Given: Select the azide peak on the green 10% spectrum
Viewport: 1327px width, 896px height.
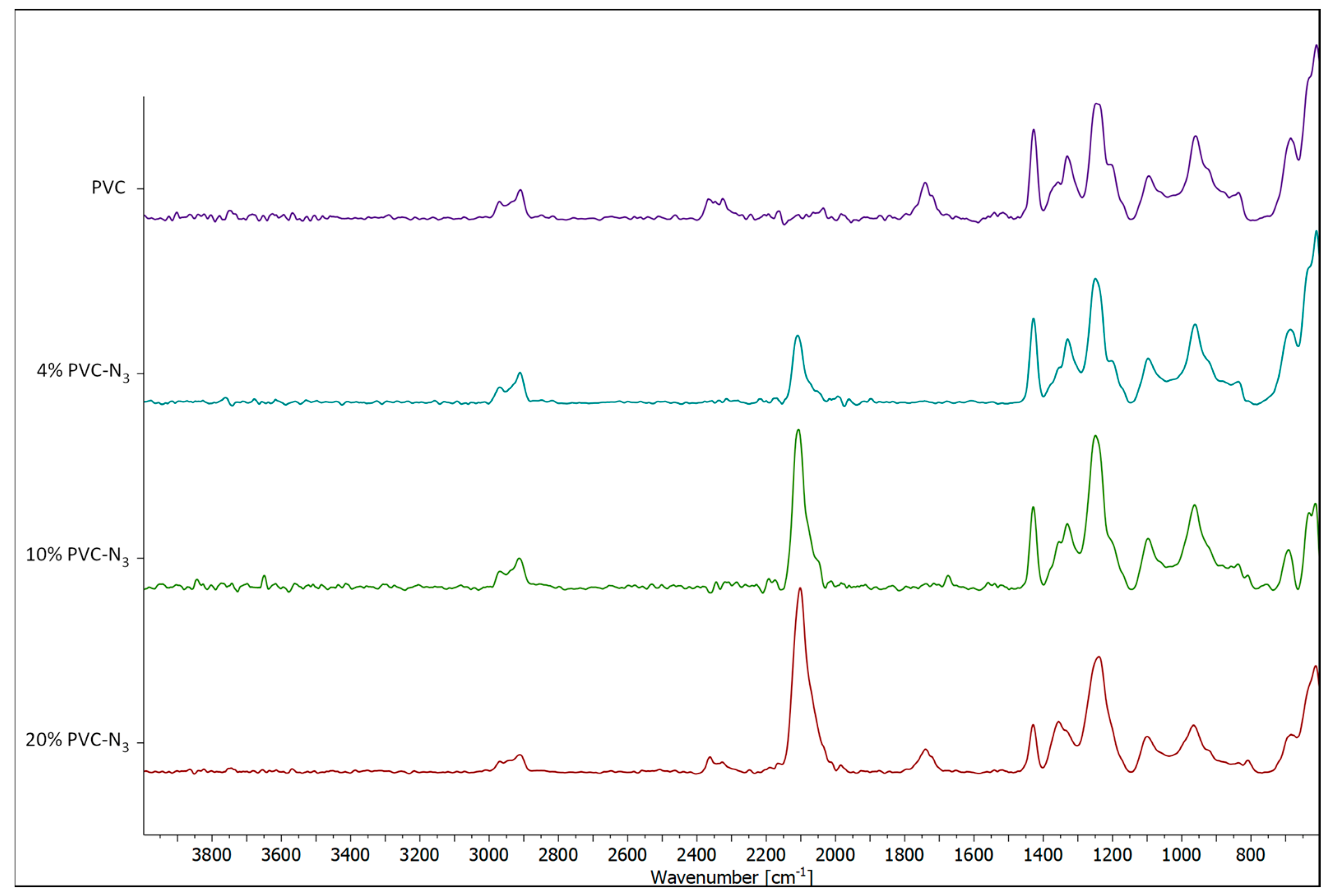Looking at the screenshot, I should (798, 431).
